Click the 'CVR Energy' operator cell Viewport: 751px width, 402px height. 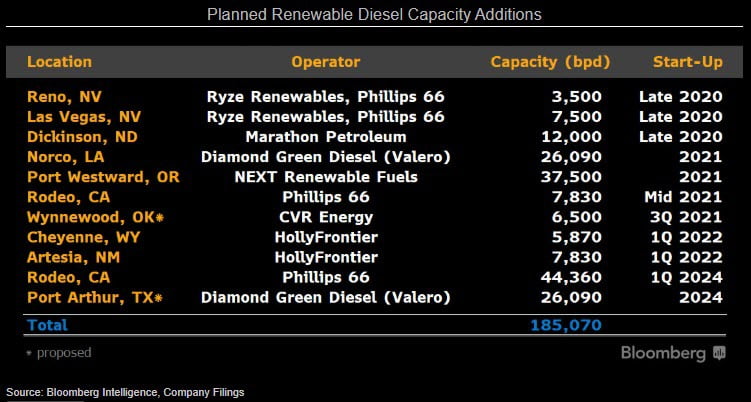326,218
